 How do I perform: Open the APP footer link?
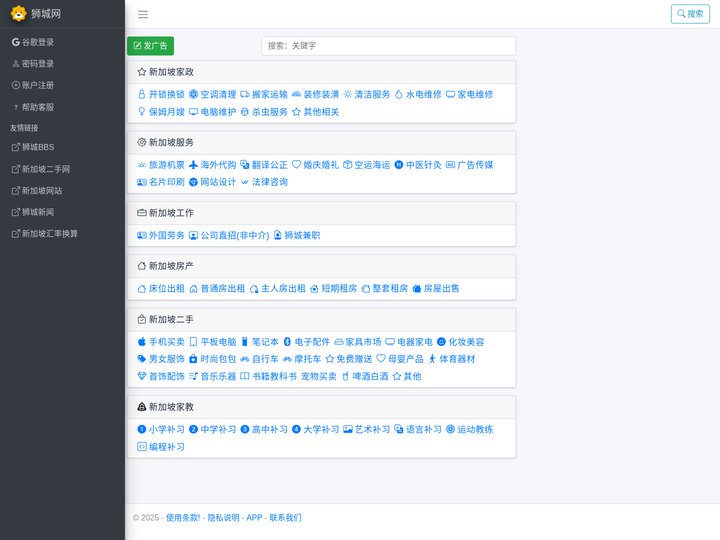click(x=254, y=518)
